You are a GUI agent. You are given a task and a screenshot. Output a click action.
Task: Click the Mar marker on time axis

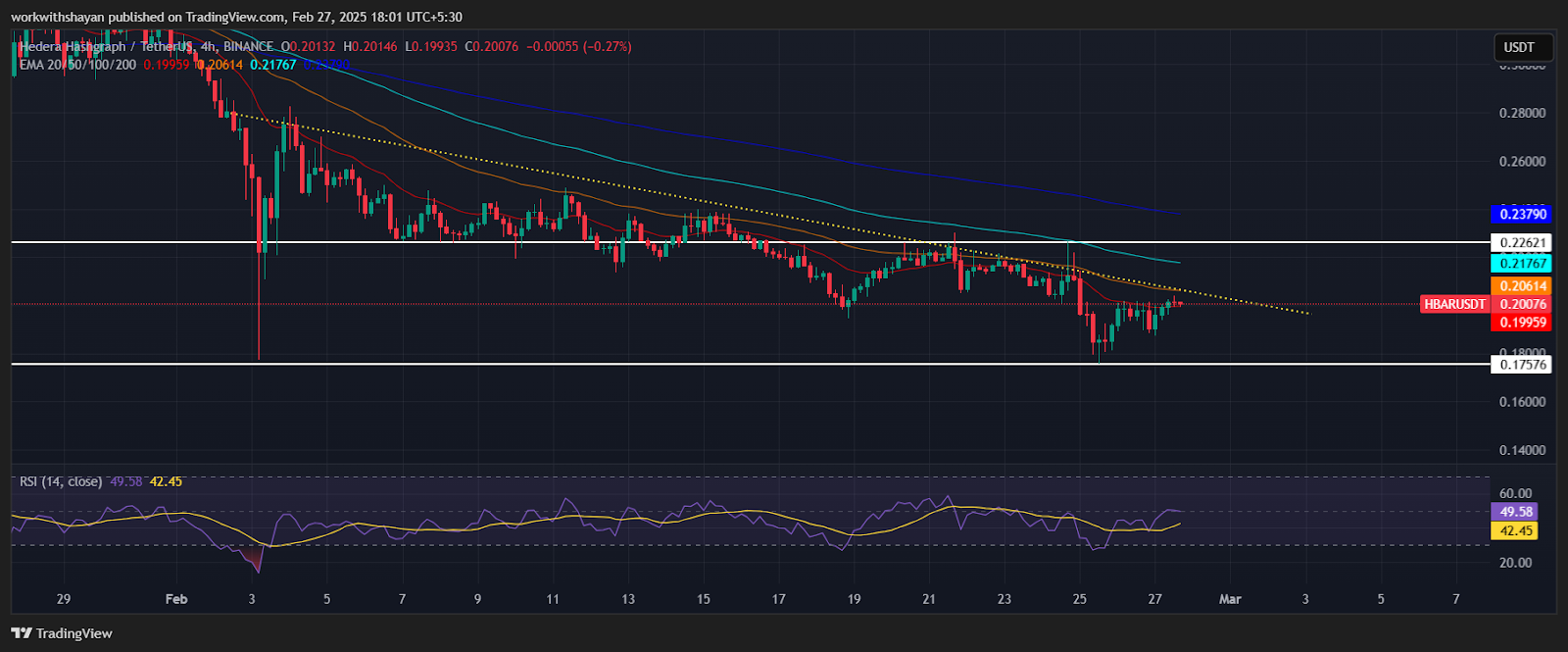(x=1230, y=599)
